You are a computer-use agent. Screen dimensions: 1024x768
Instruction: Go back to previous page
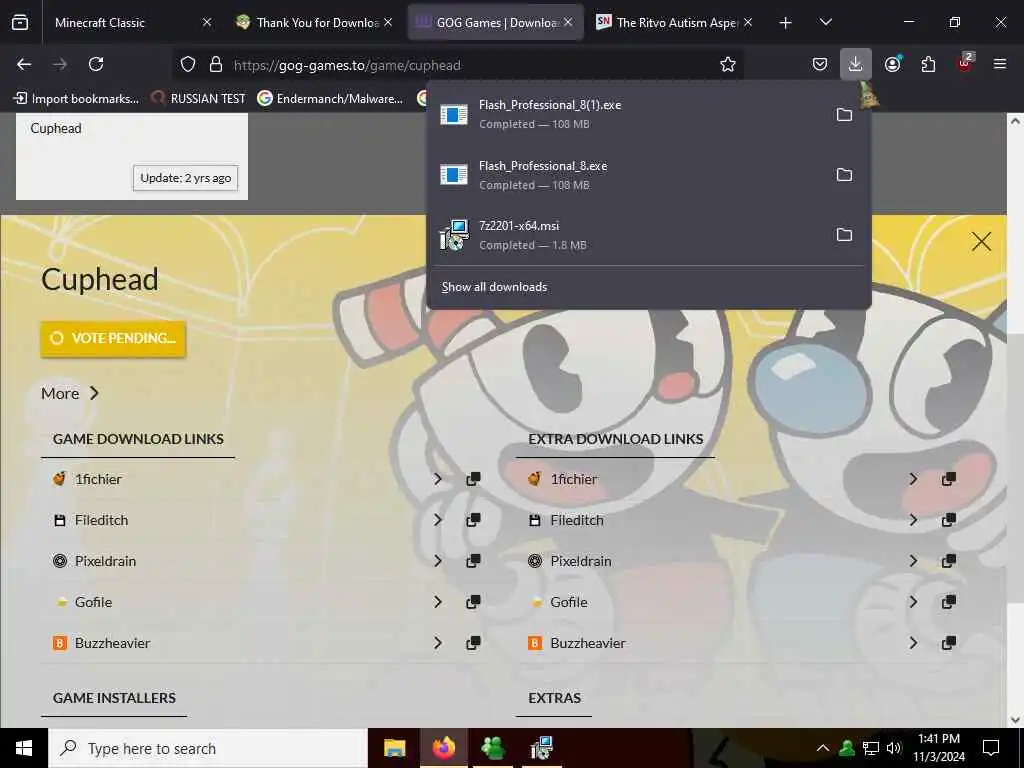click(24, 64)
